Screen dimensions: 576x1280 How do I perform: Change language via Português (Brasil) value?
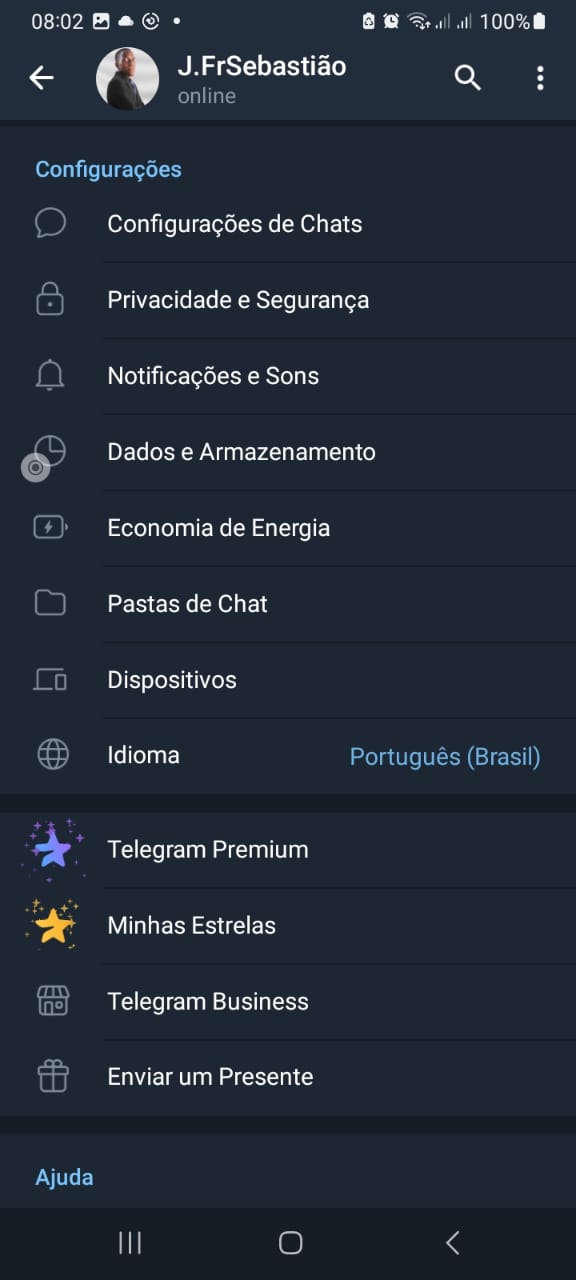(445, 756)
